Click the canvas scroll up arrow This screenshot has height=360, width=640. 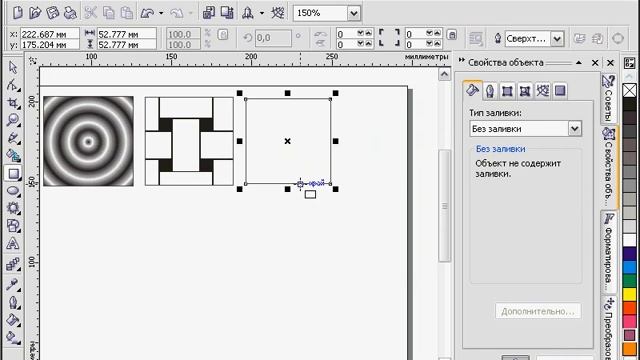(444, 74)
